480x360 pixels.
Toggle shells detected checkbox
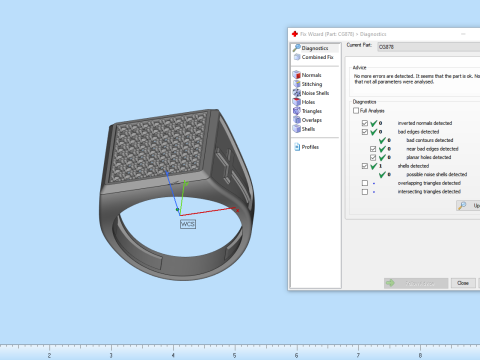(365, 166)
